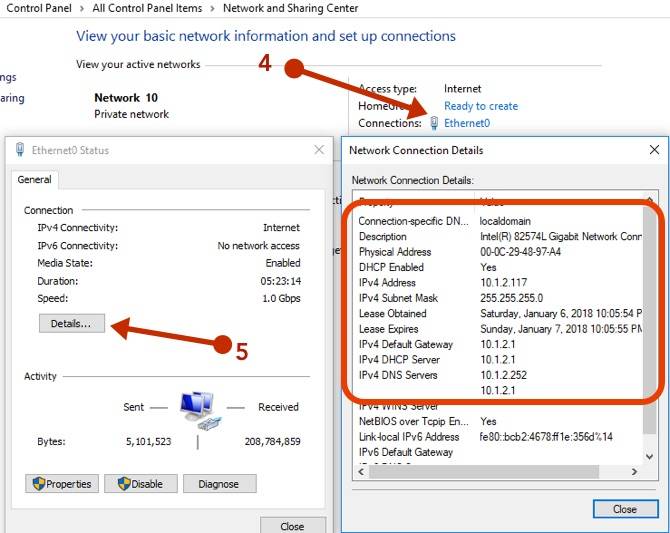Select the Lease Obtained row
670x533 pixels.
[x=499, y=313]
